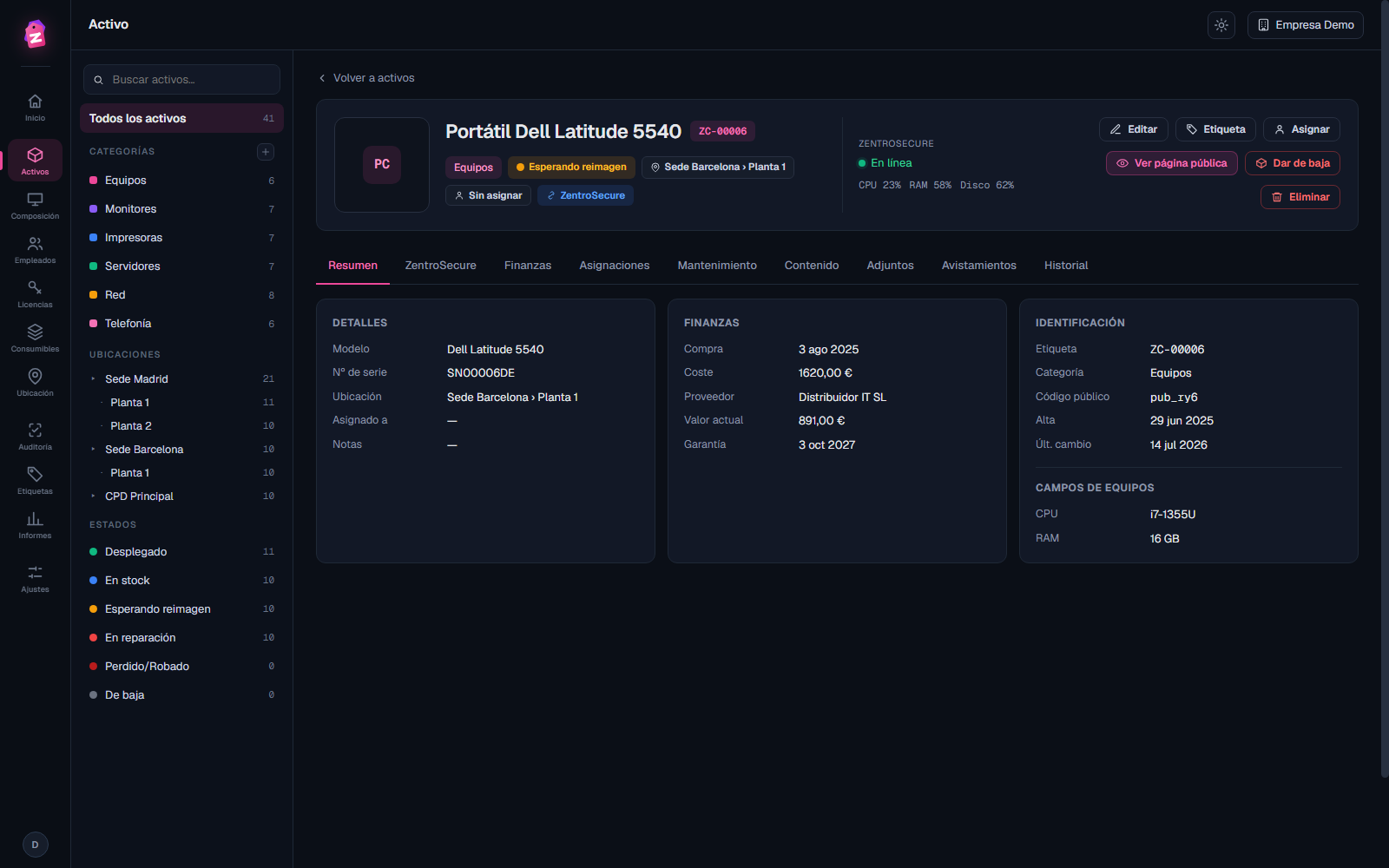This screenshot has height=868, width=1389.
Task: Switch to the Historial tab
Action: [x=1066, y=266]
